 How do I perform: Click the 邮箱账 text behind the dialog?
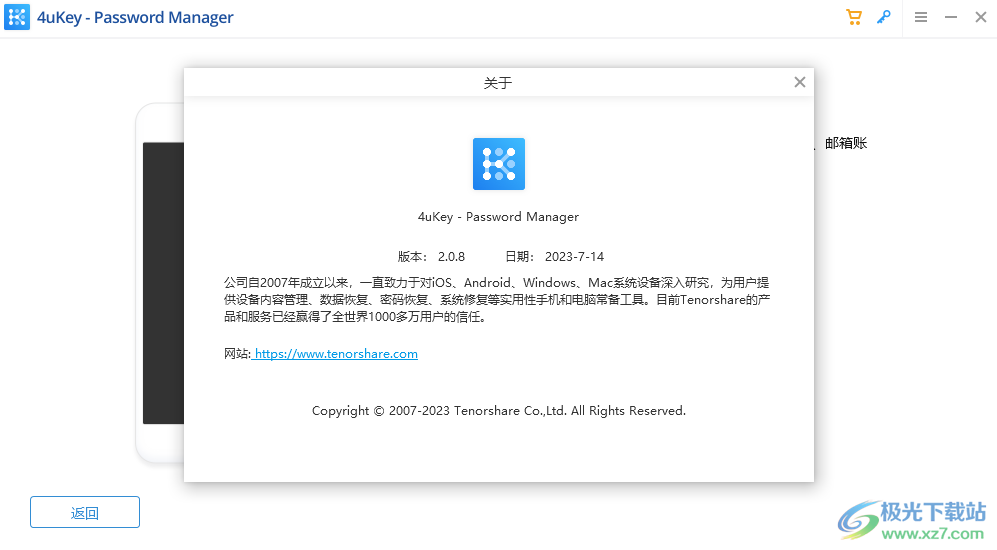click(x=846, y=143)
